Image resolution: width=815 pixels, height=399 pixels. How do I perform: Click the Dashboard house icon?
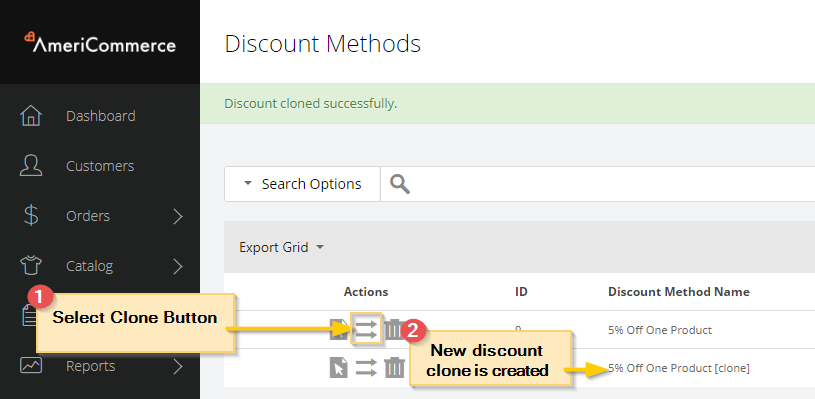point(31,115)
